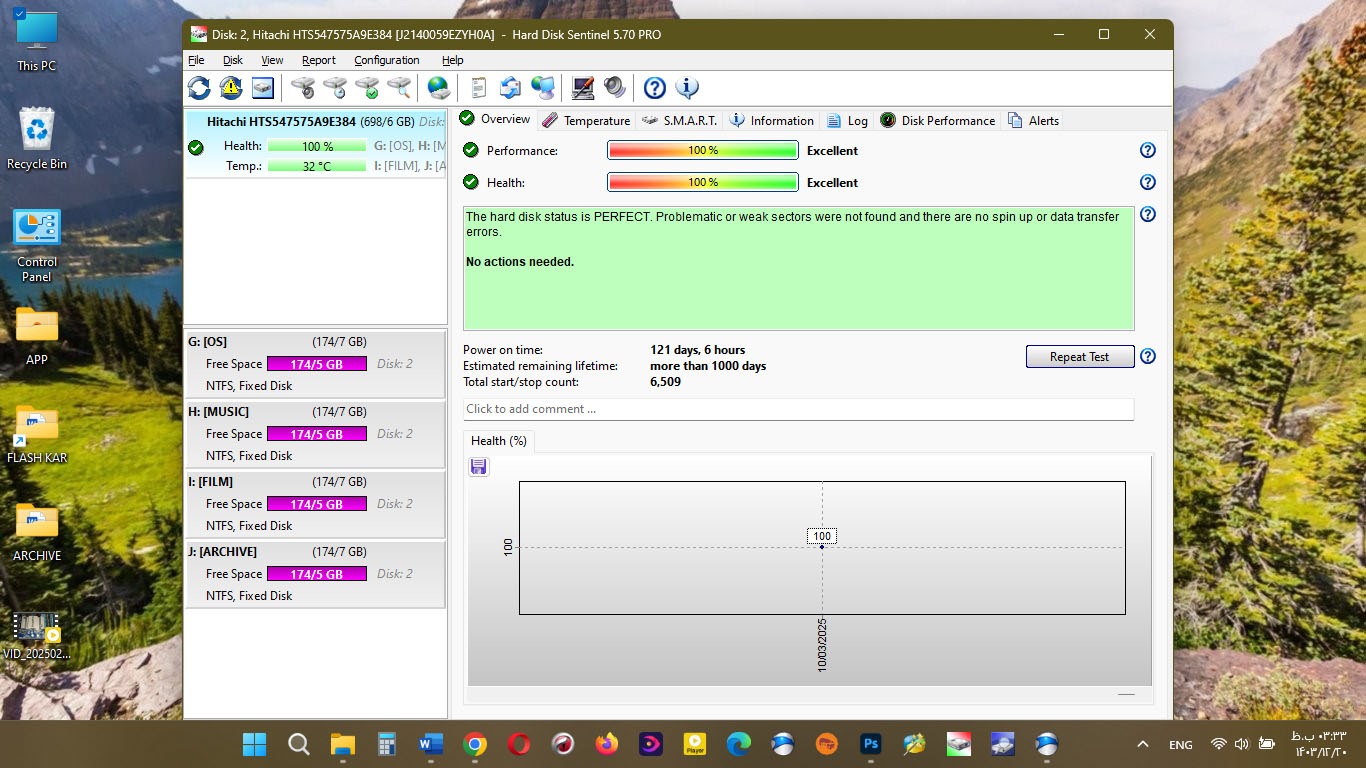
Task: Click the send report by e-mail icon
Action: [510, 88]
